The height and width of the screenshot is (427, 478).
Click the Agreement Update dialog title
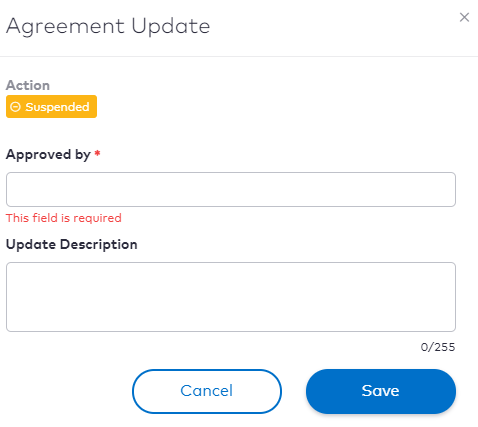(108, 26)
